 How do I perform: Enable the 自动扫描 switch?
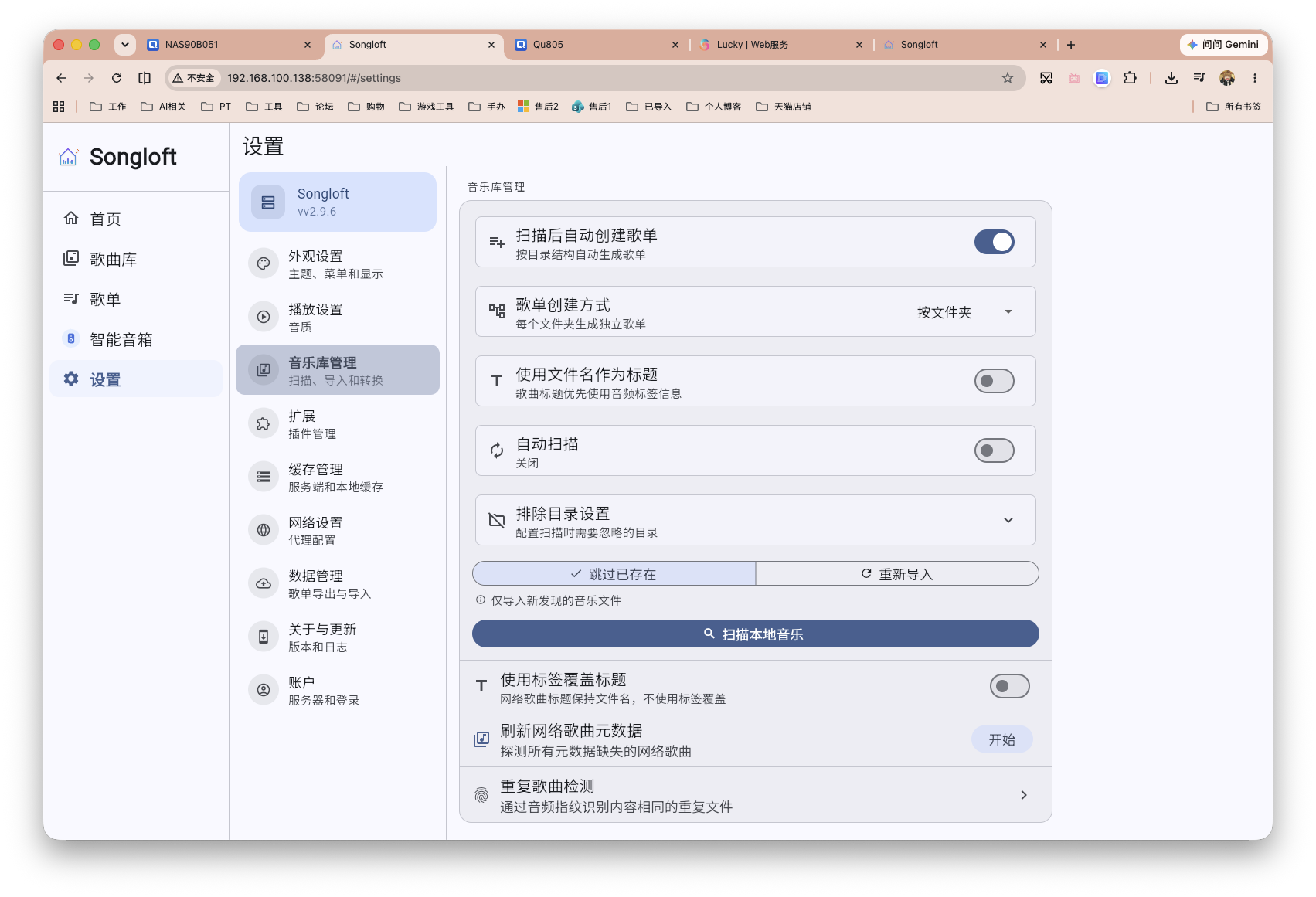tap(994, 450)
